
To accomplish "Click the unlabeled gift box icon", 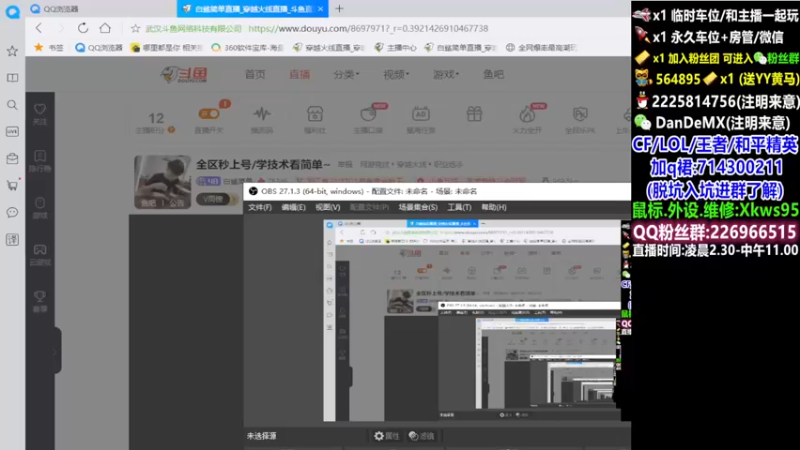I will pyautogui.click(x=474, y=114).
